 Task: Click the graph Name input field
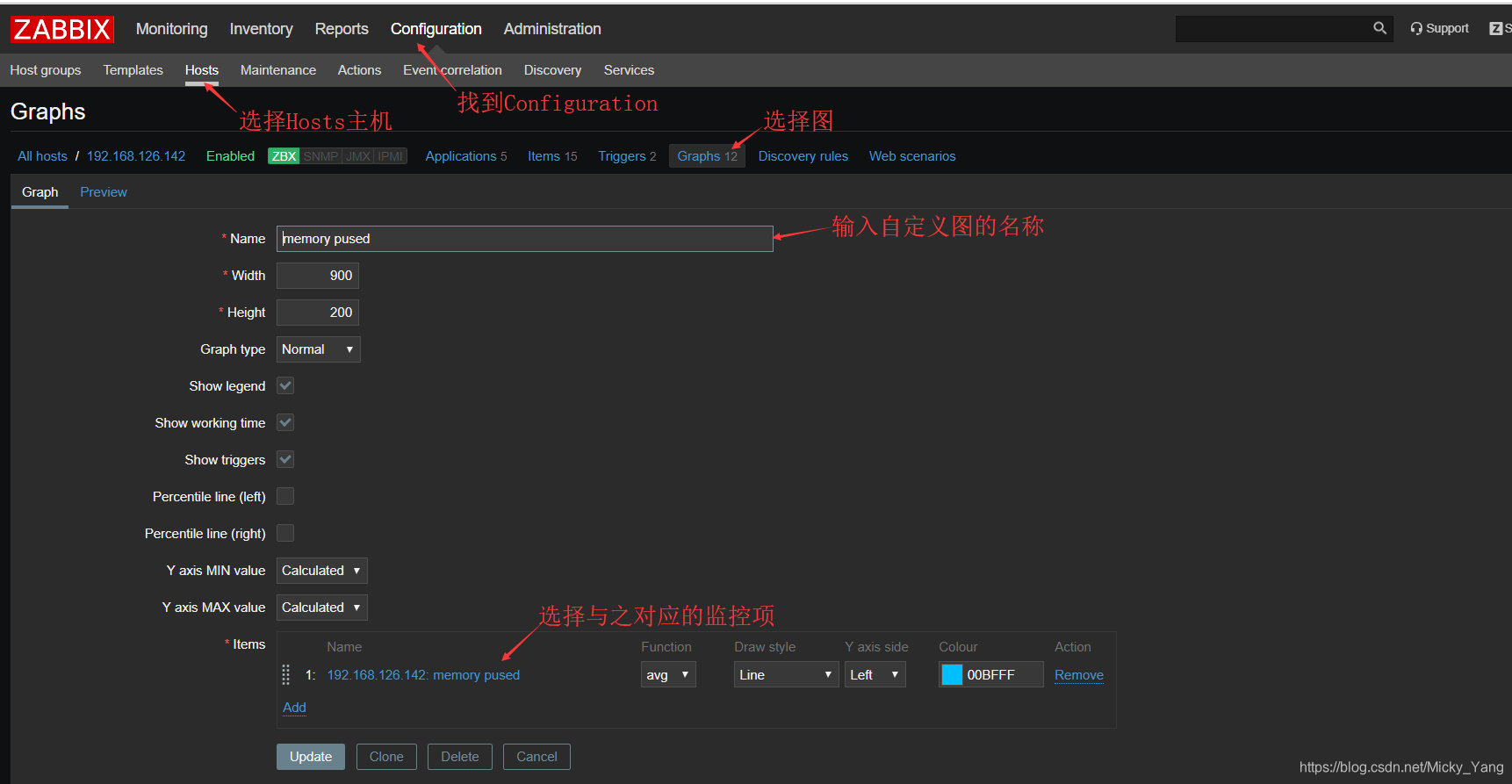[525, 239]
